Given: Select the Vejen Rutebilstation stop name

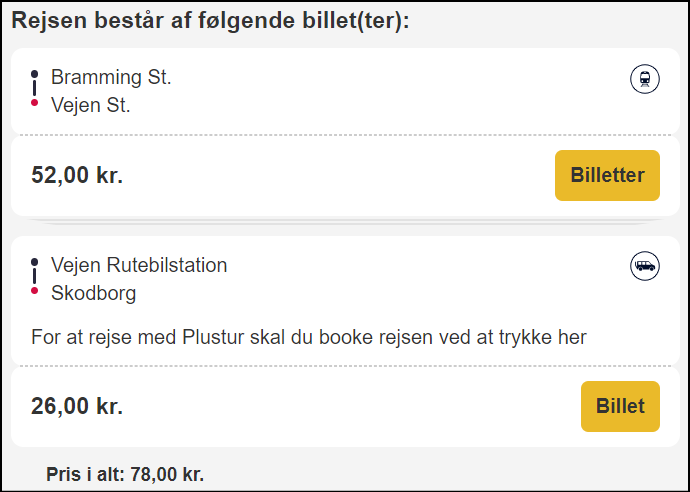Looking at the screenshot, I should click(x=139, y=265).
